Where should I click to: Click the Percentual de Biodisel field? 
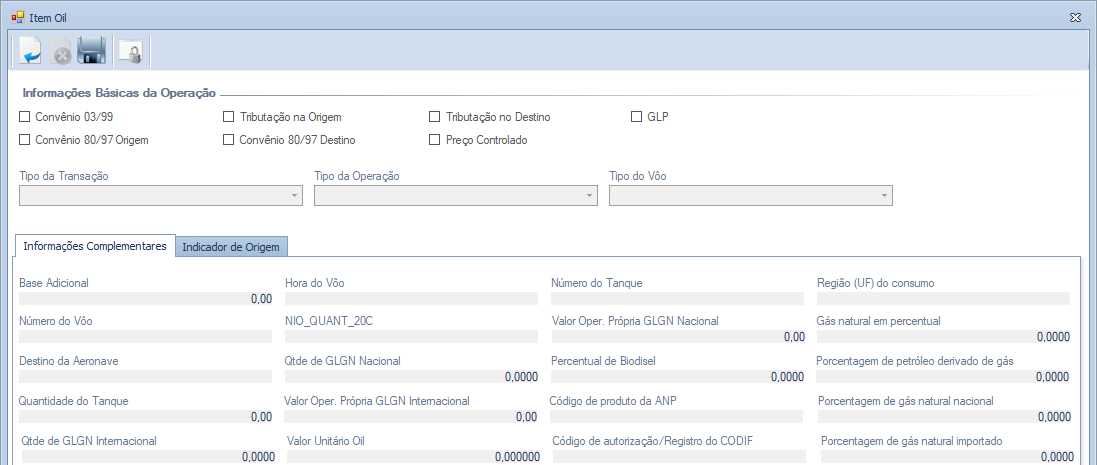pyautogui.click(x=677, y=377)
